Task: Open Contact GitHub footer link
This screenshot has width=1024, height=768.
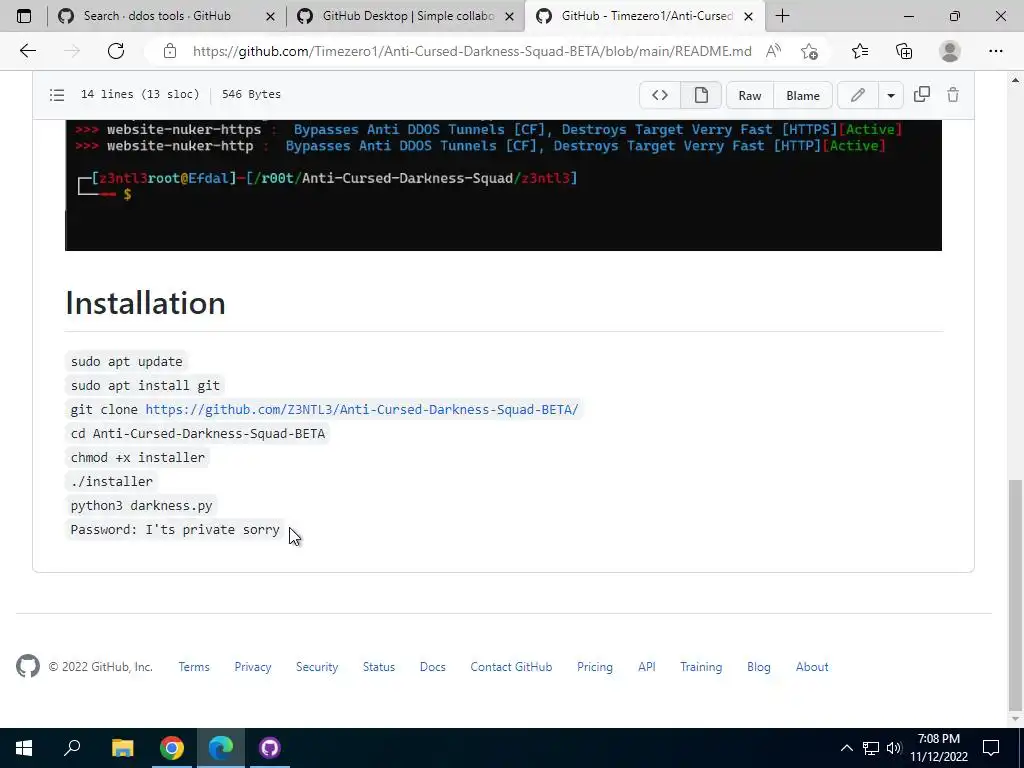Action: point(511,667)
